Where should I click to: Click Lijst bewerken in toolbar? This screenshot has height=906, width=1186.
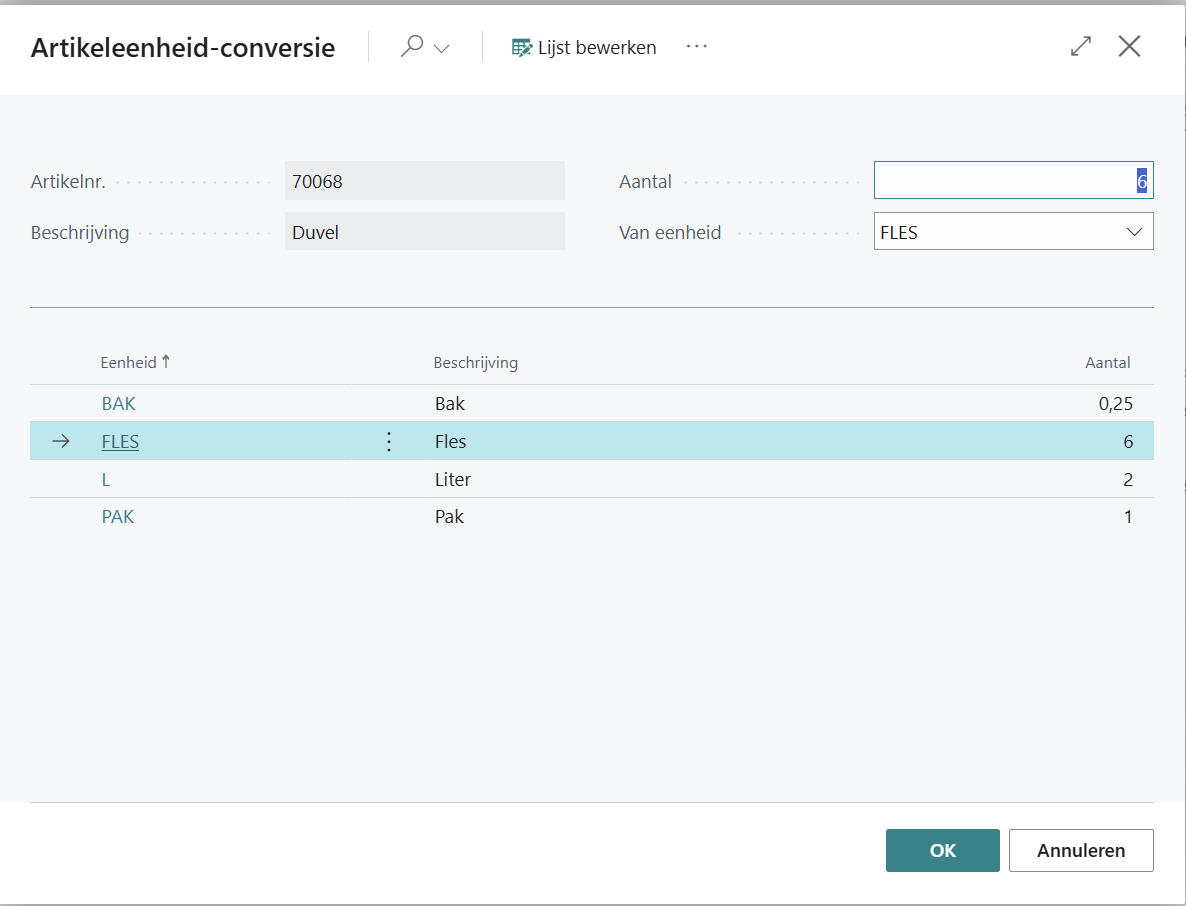(584, 47)
